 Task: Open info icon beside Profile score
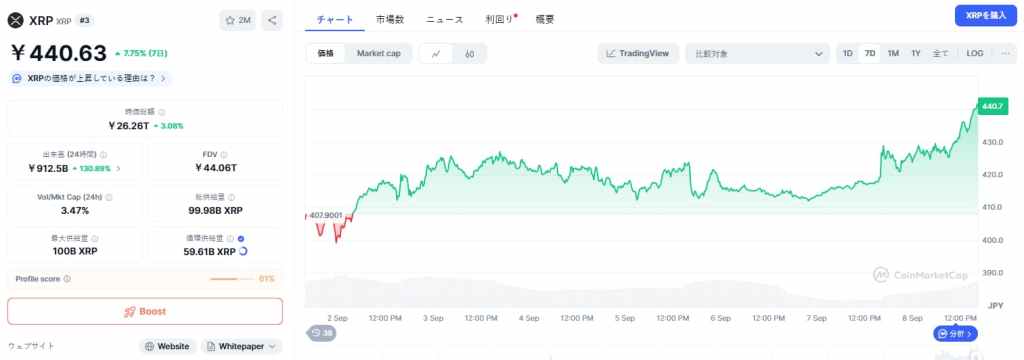[x=67, y=279]
